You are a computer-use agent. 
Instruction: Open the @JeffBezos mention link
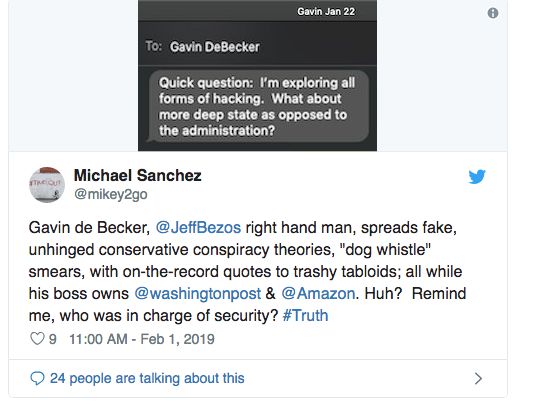pyautogui.click(x=198, y=228)
